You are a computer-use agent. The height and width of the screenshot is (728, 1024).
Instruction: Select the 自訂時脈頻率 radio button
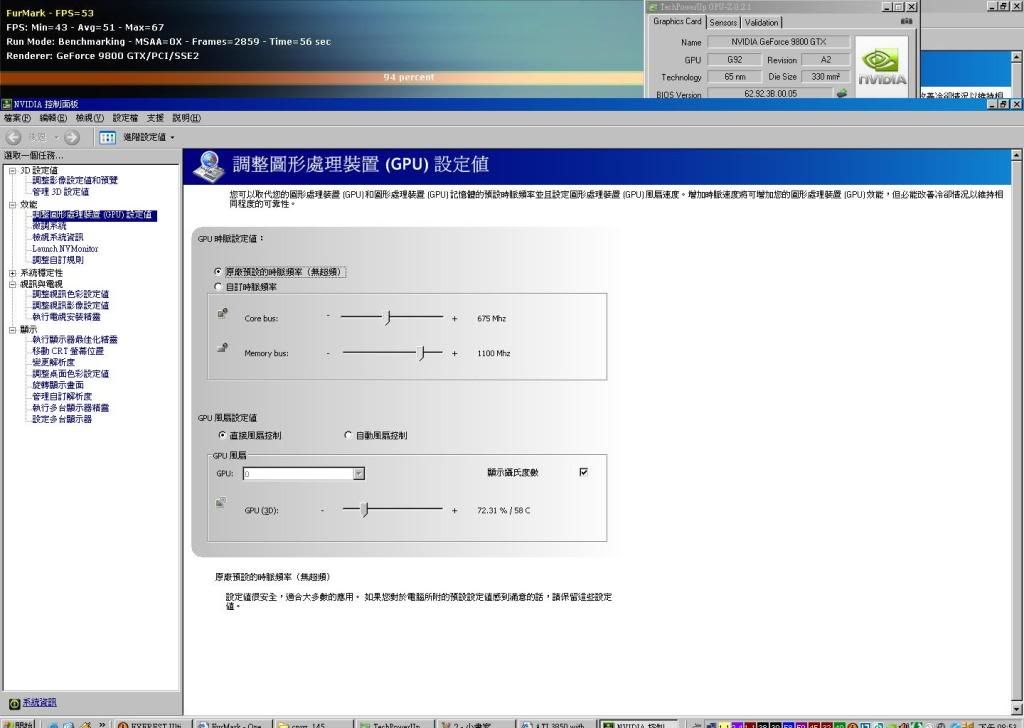(219, 287)
